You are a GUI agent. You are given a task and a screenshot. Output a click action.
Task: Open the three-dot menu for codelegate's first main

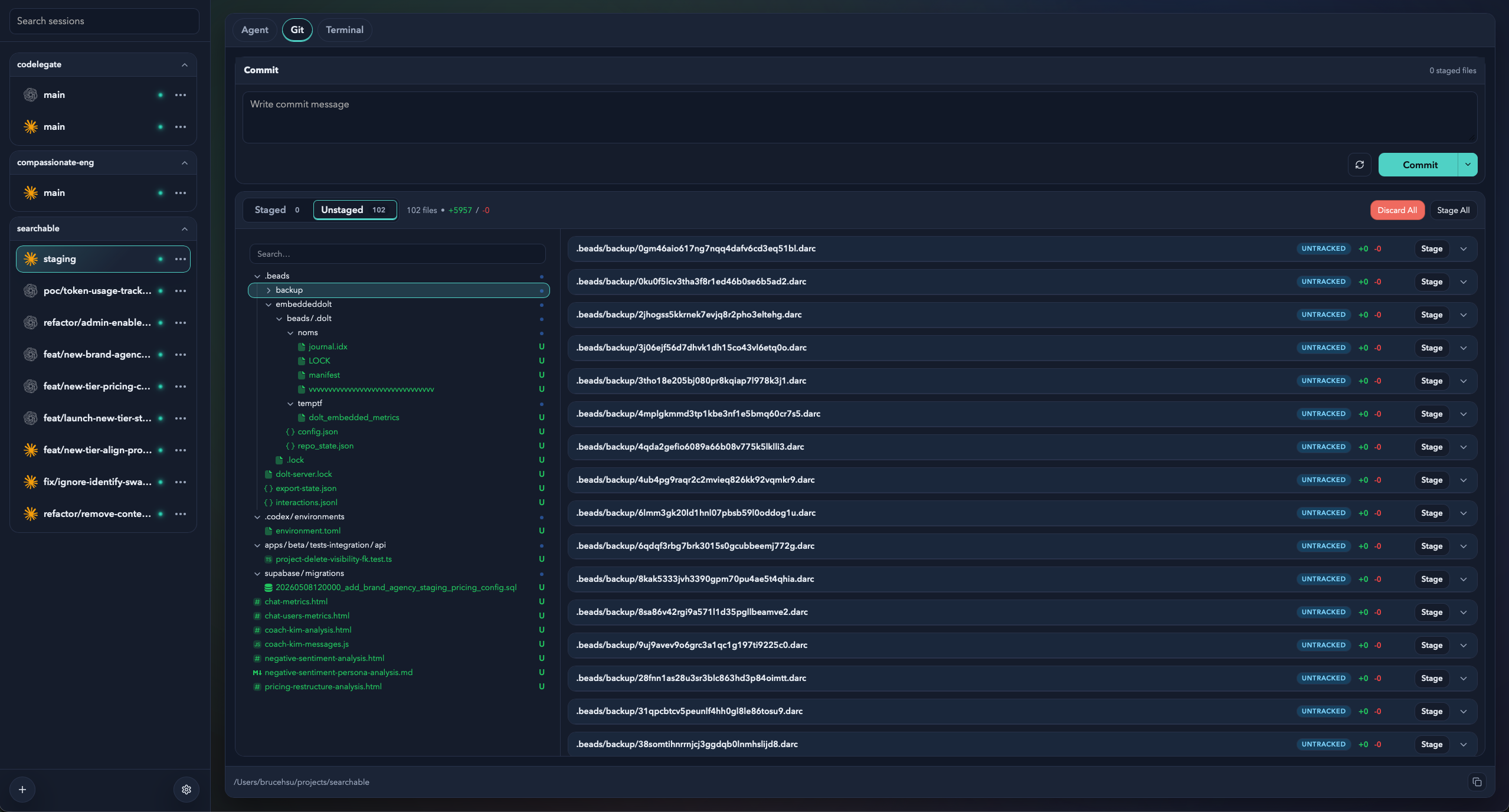tap(181, 95)
